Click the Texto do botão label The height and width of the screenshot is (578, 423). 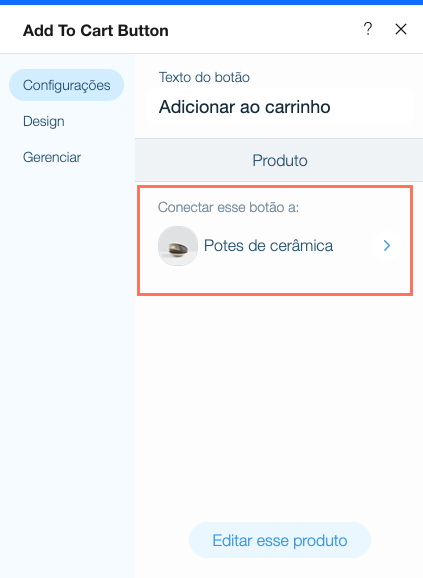click(x=204, y=77)
